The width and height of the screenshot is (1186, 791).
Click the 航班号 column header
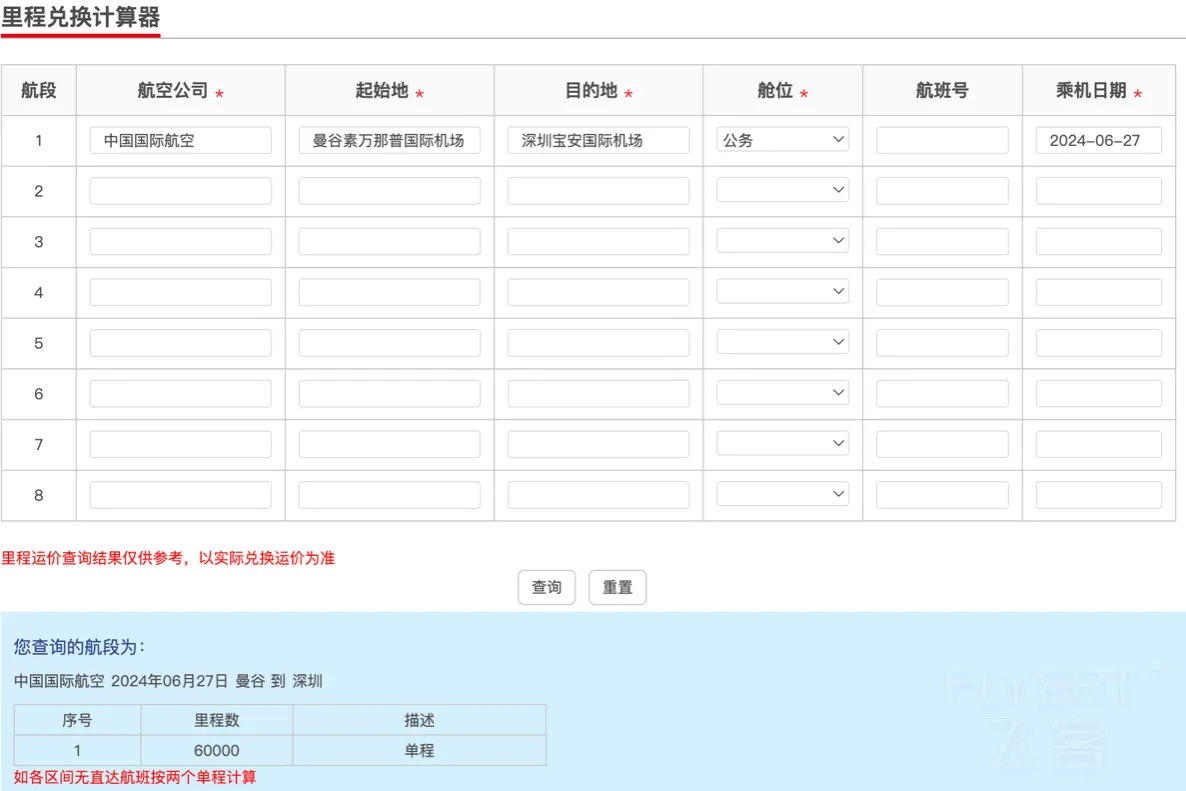click(x=942, y=91)
